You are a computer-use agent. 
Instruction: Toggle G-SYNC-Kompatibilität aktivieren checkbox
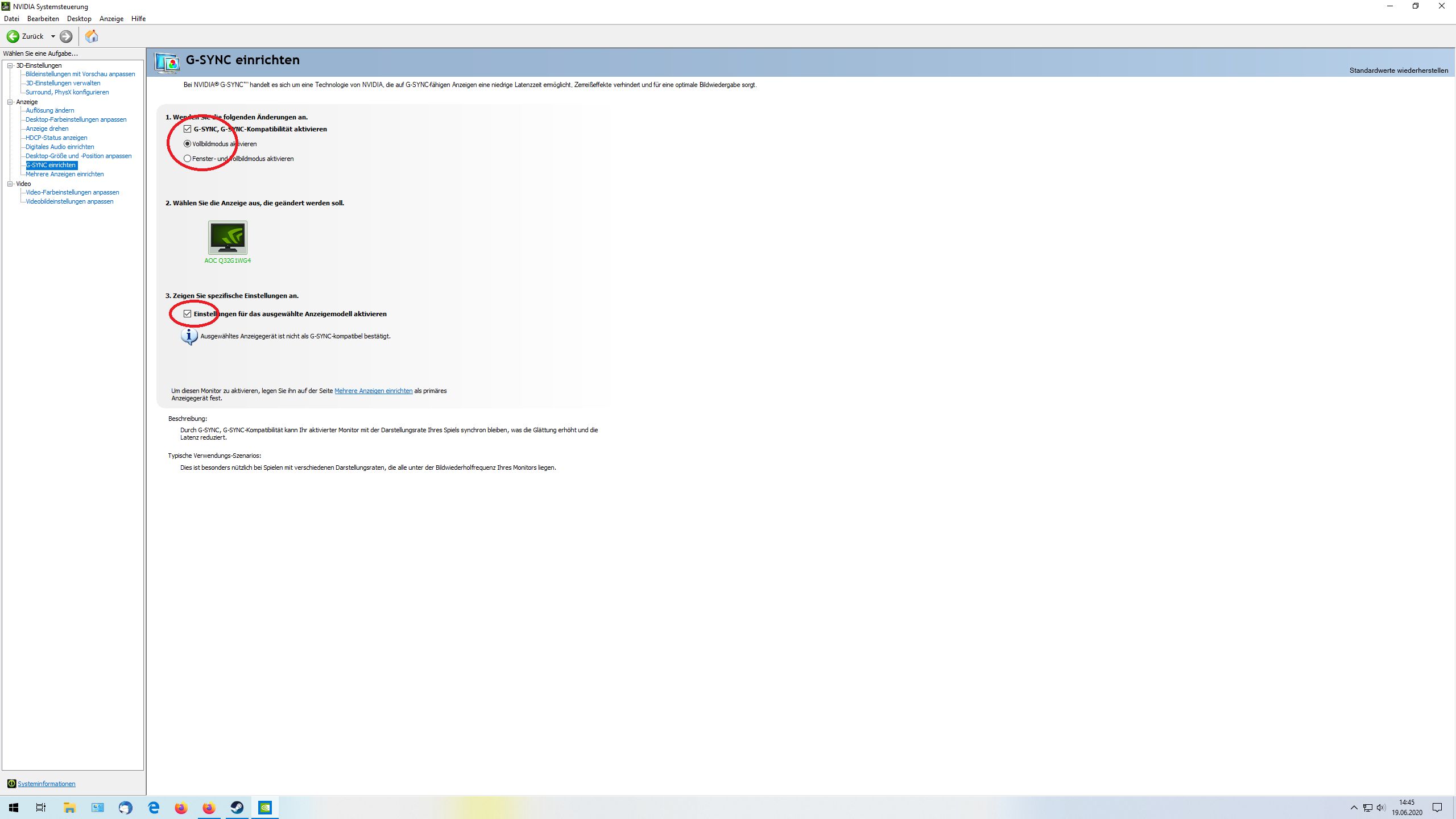(188, 129)
